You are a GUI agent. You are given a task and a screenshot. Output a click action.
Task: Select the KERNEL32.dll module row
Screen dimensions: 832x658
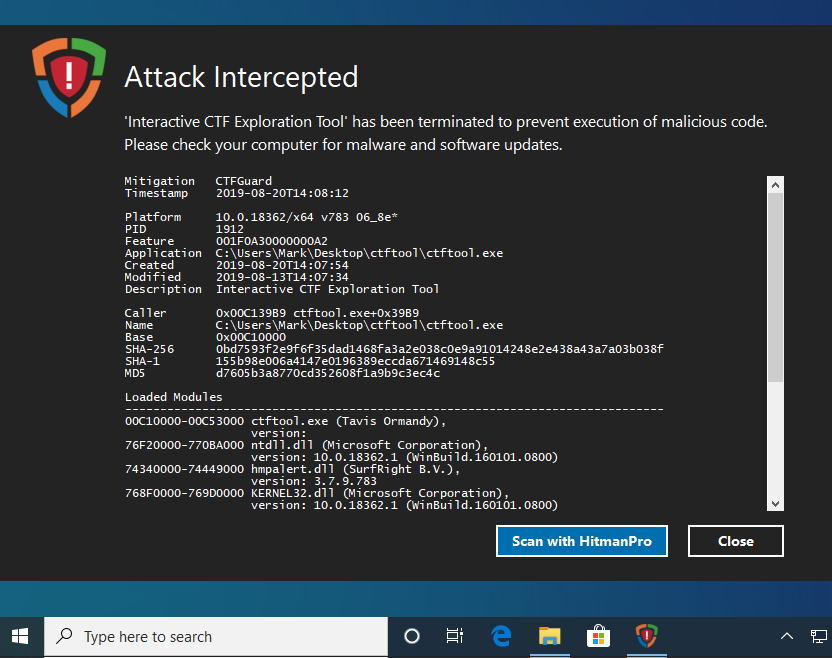(x=317, y=493)
